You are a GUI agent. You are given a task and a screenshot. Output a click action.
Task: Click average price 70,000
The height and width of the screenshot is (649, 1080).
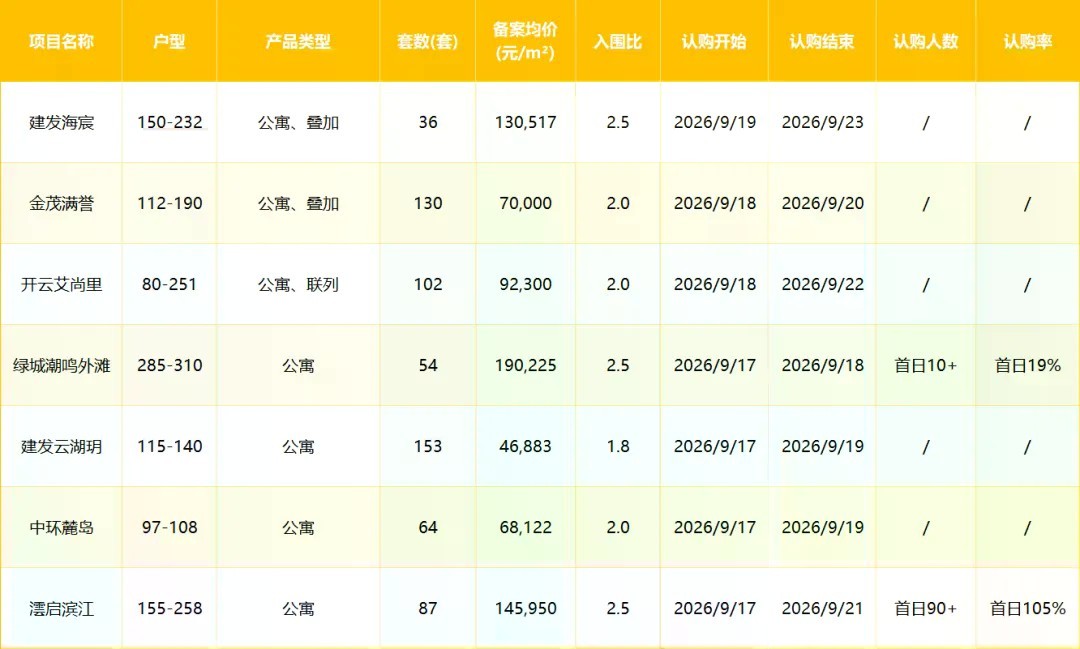pyautogui.click(x=526, y=203)
